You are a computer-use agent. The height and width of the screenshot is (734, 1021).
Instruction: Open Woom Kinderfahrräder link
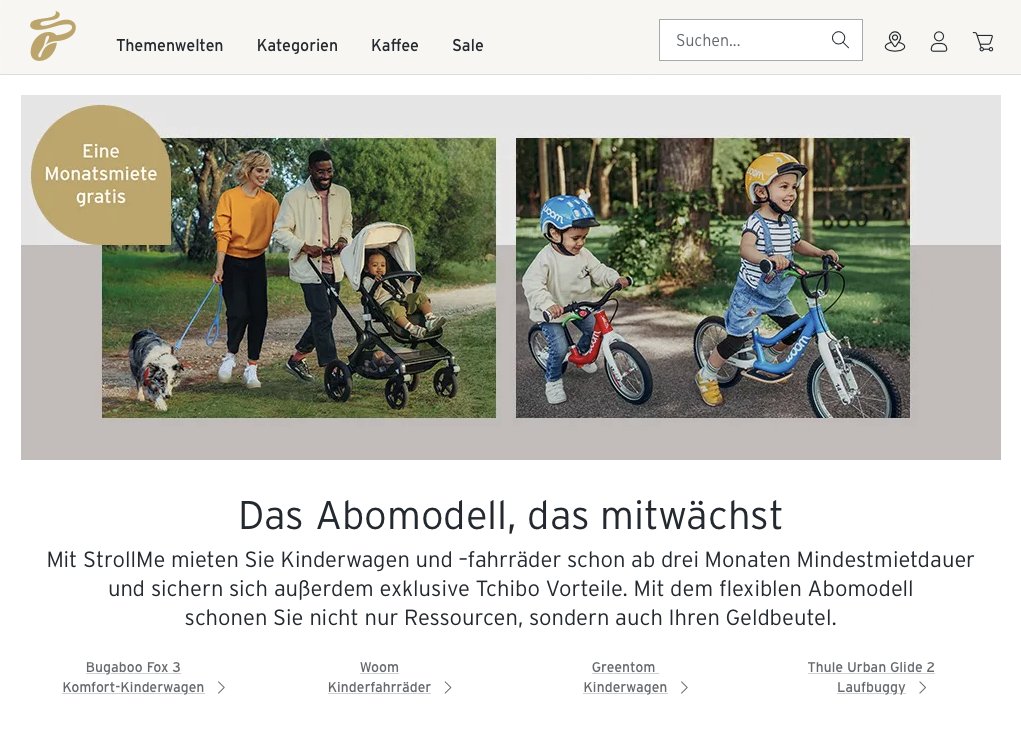(x=380, y=677)
